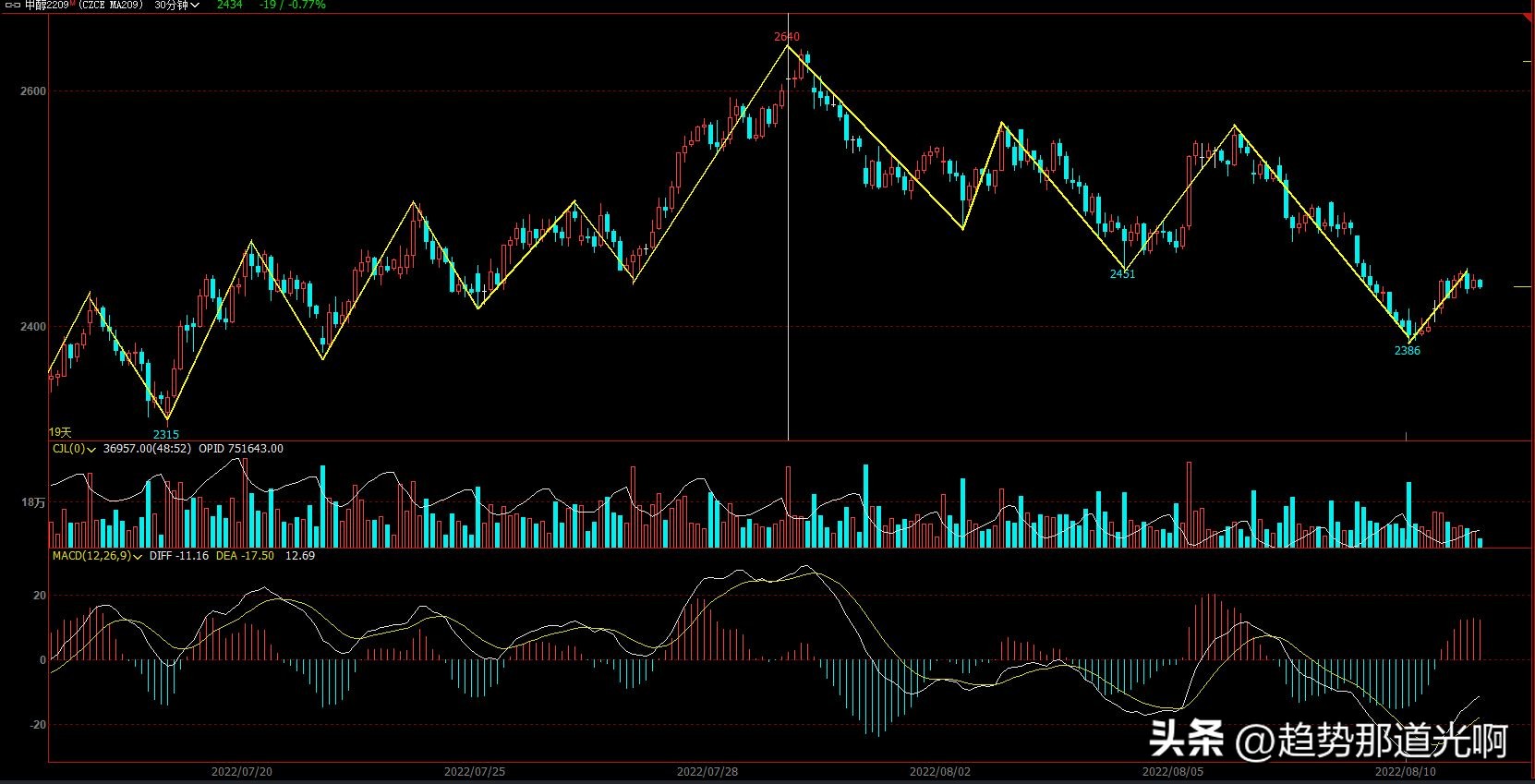Click the link icon beside 甲醇2209

[13, 5]
